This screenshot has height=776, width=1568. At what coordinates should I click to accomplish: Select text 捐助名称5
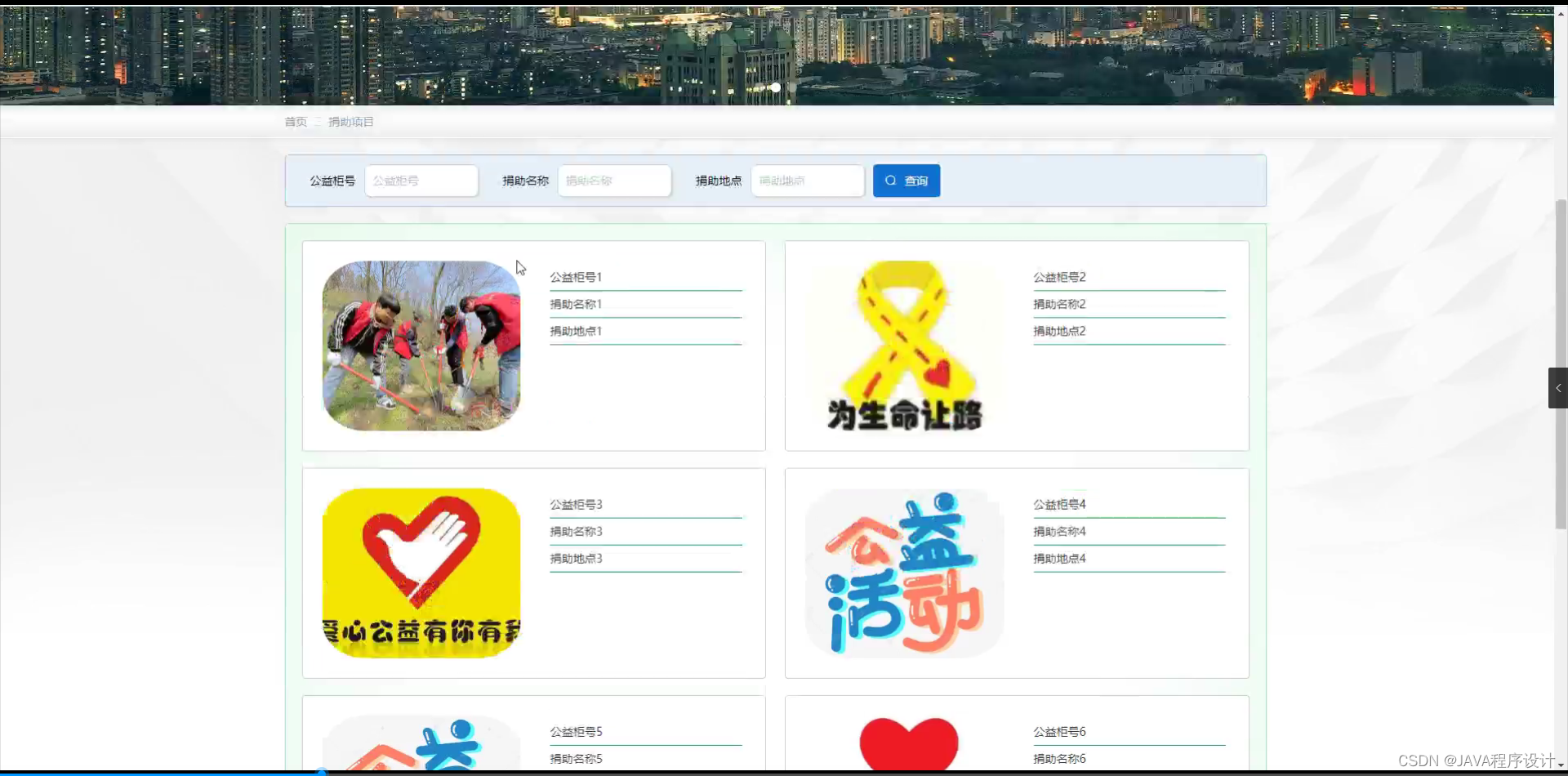pyautogui.click(x=576, y=759)
